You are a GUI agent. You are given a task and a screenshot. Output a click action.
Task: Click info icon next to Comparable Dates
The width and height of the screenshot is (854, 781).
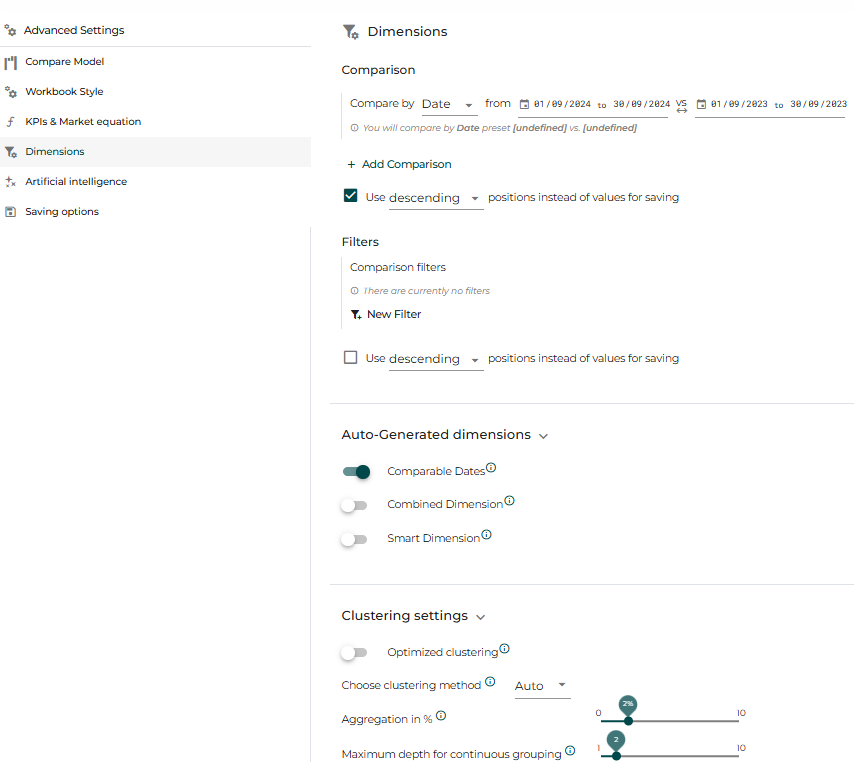[x=491, y=468]
